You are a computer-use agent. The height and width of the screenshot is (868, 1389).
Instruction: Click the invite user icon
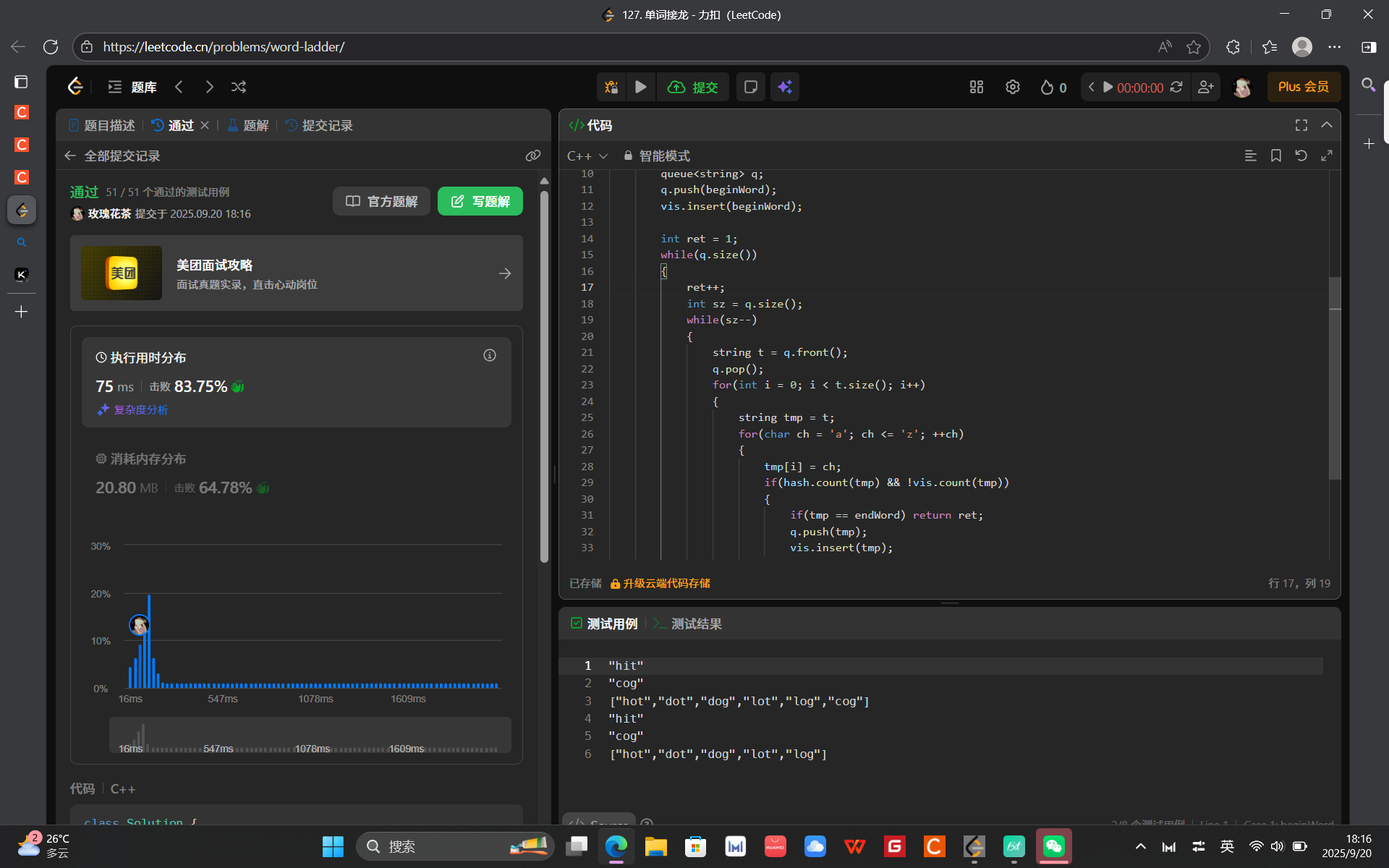pyautogui.click(x=1205, y=87)
